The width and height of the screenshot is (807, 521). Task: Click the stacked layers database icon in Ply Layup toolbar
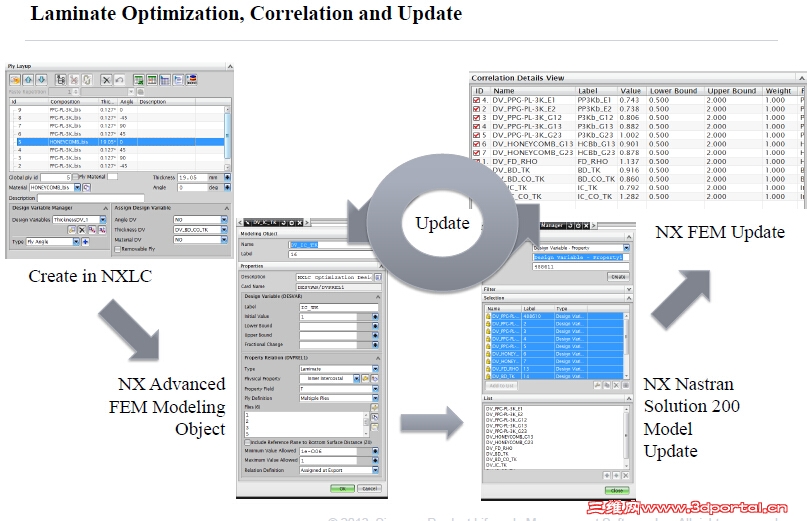tap(191, 79)
